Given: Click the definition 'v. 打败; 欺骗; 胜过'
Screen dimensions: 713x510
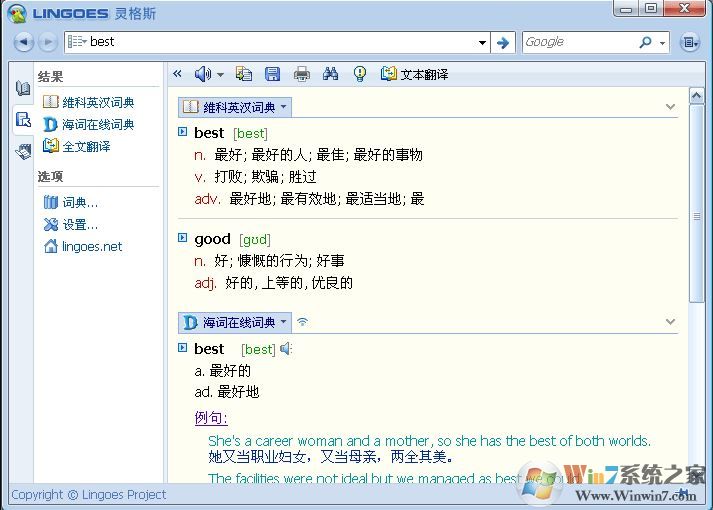Looking at the screenshot, I should [255, 176].
